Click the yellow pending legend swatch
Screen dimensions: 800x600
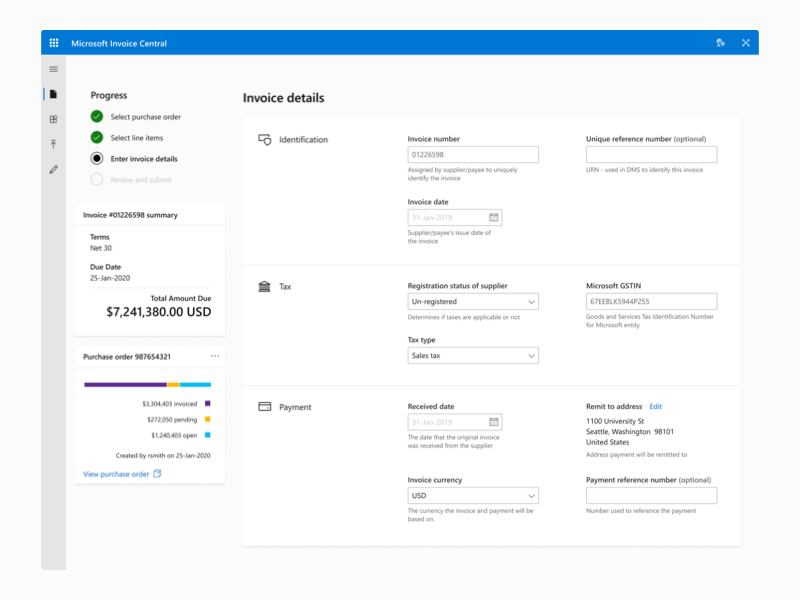click(x=208, y=419)
